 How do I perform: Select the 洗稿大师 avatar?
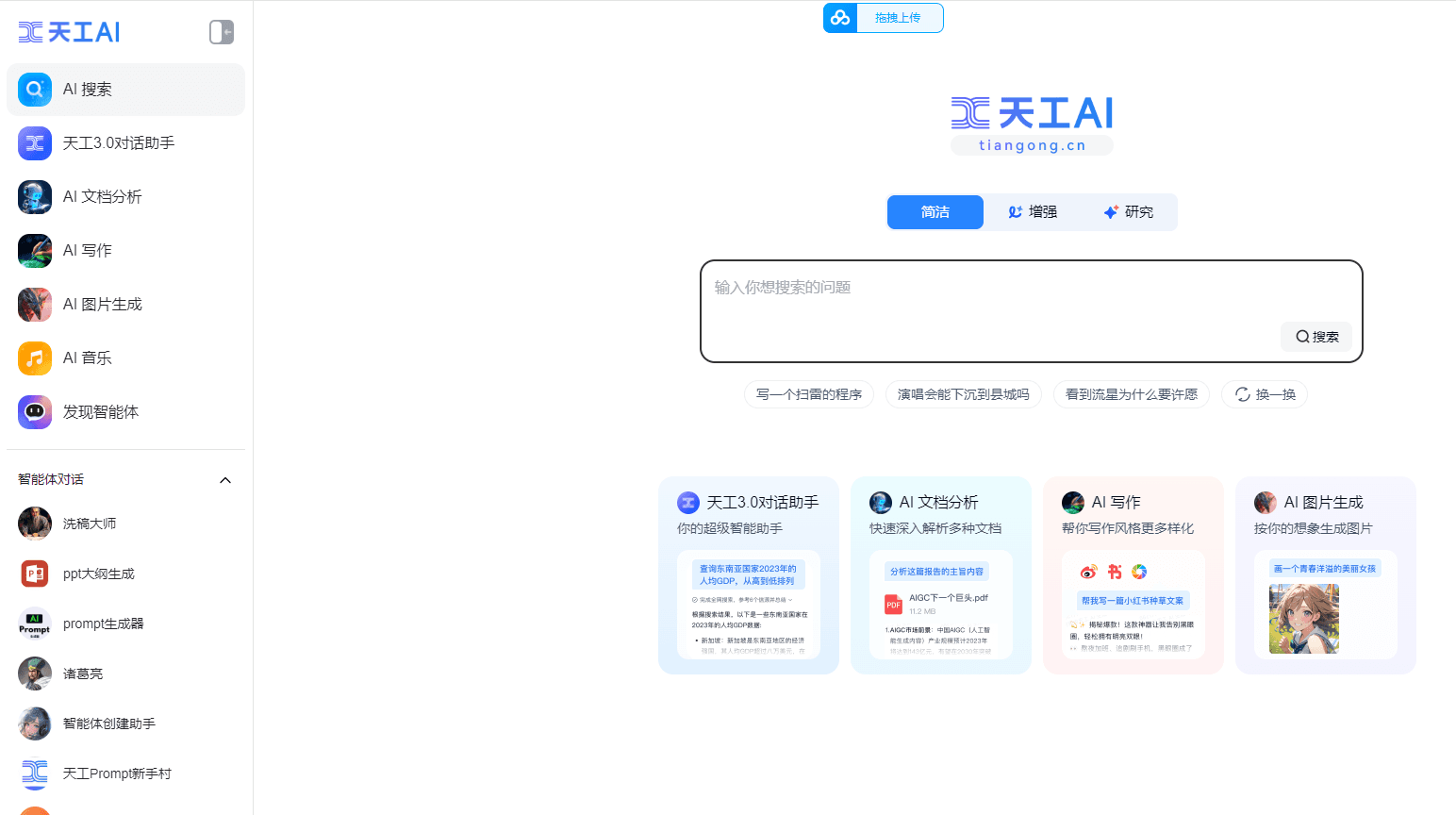click(x=35, y=524)
